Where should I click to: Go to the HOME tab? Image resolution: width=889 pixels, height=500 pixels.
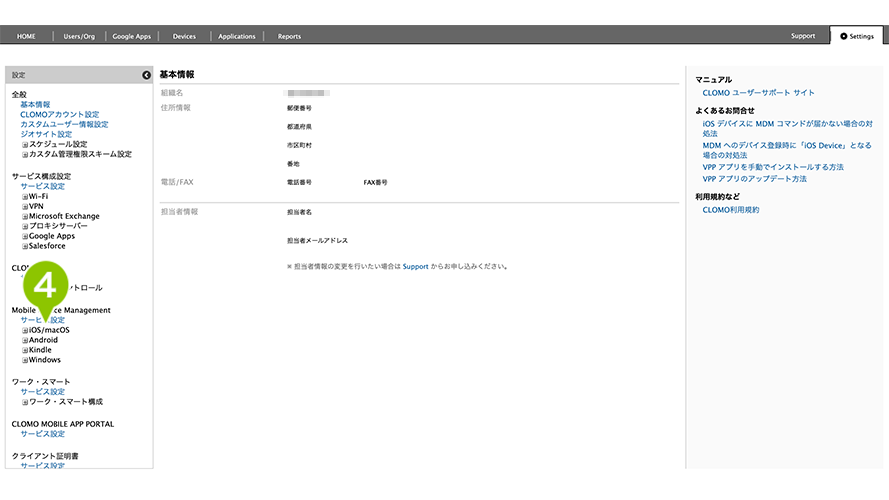[x=26, y=36]
